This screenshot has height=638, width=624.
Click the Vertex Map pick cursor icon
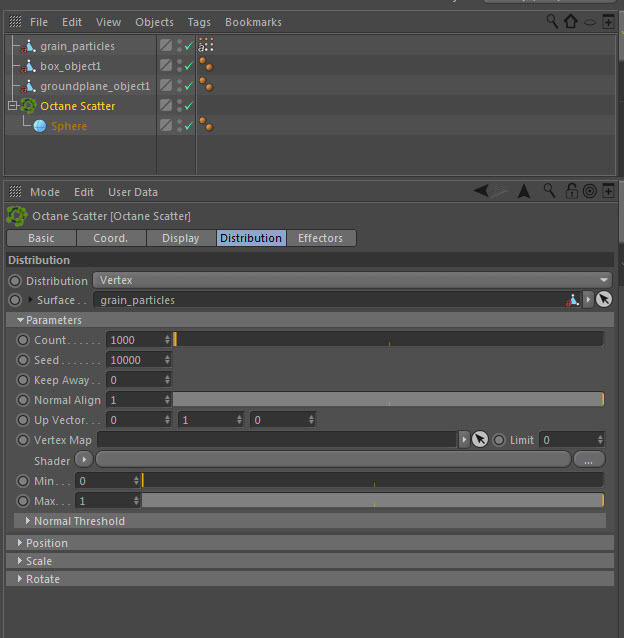pos(480,439)
